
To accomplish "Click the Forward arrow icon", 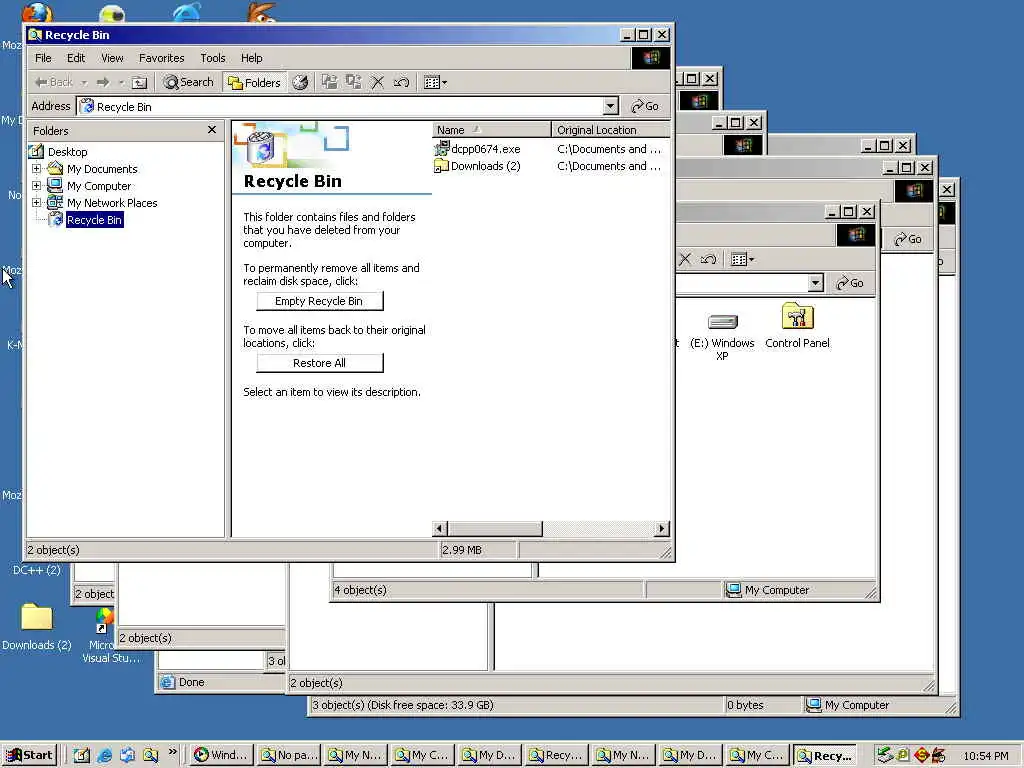I will pos(103,82).
